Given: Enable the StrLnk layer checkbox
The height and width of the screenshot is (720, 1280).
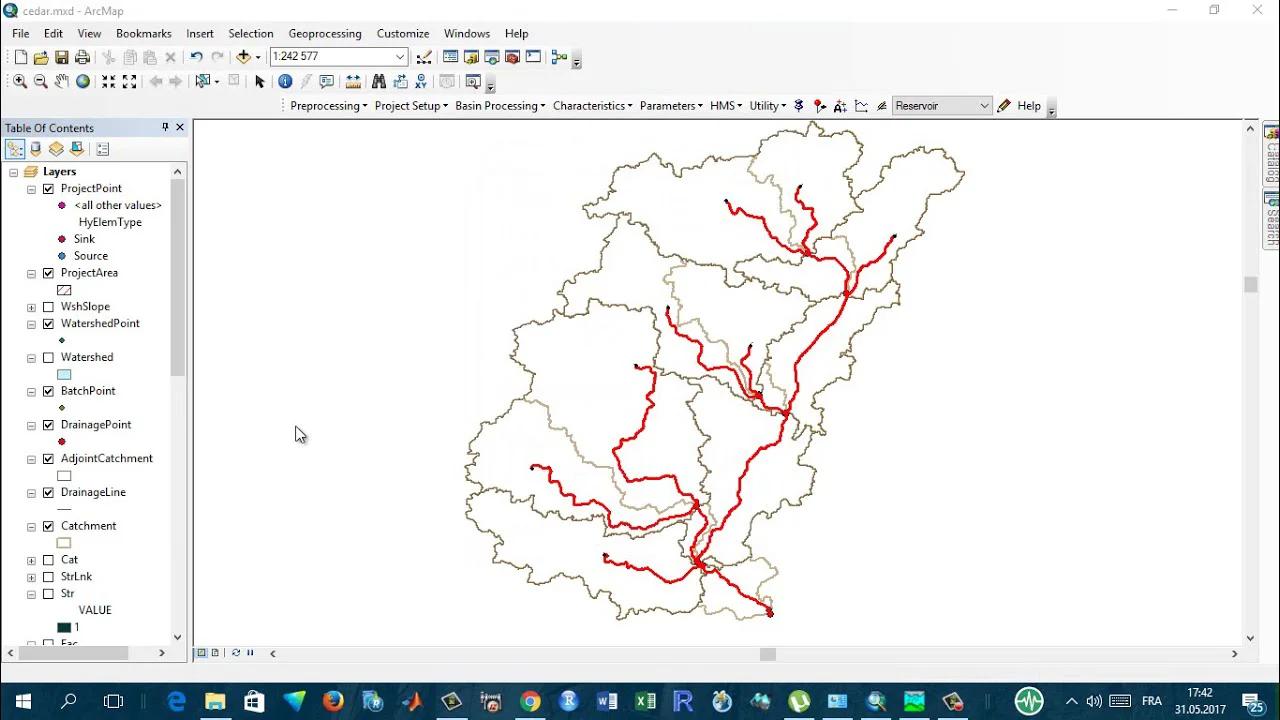Looking at the screenshot, I should click(x=48, y=577).
